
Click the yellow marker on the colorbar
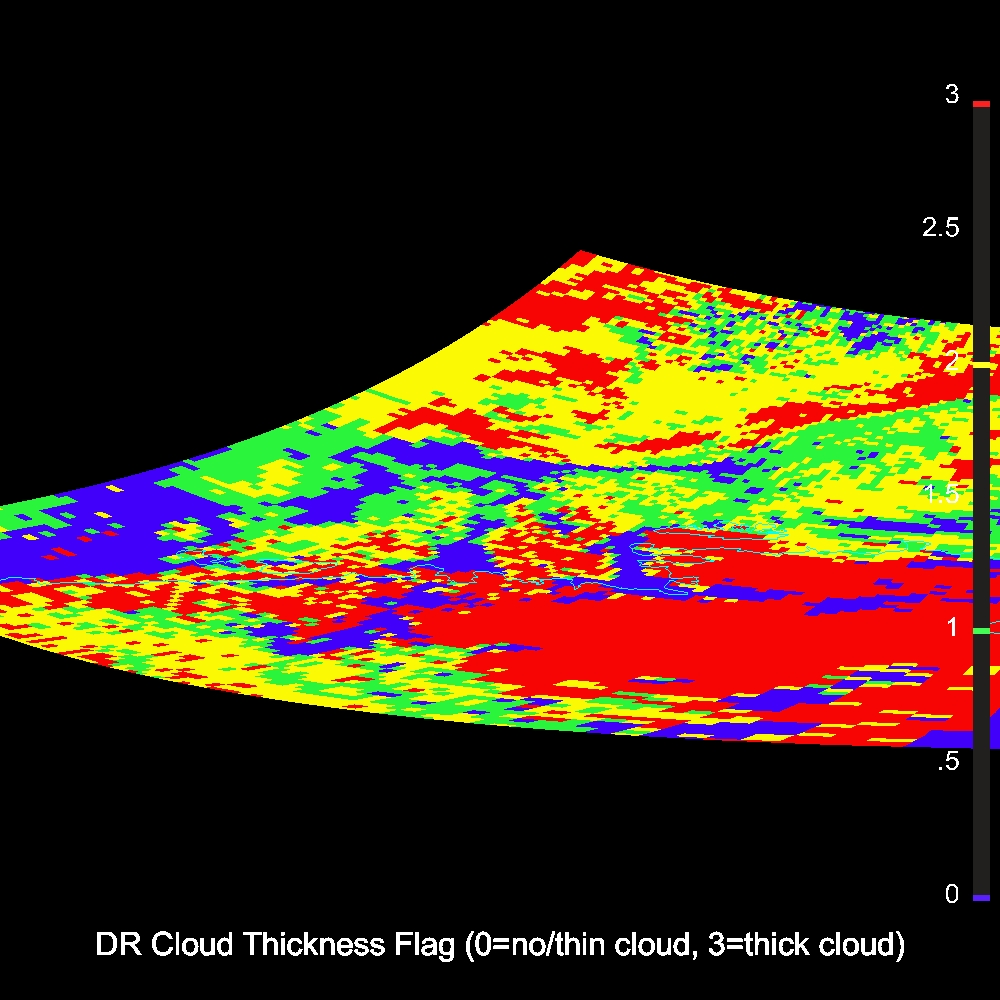pos(981,366)
